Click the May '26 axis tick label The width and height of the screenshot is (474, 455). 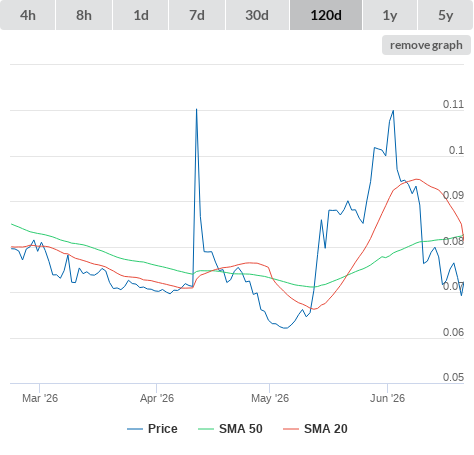tap(270, 398)
